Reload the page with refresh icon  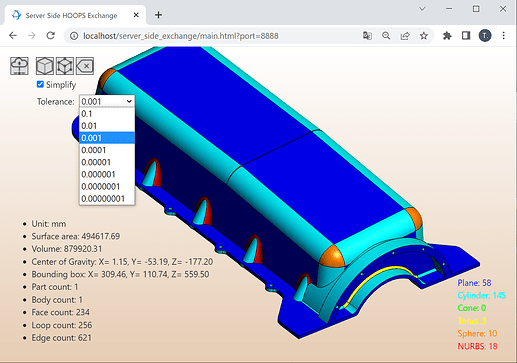point(50,36)
